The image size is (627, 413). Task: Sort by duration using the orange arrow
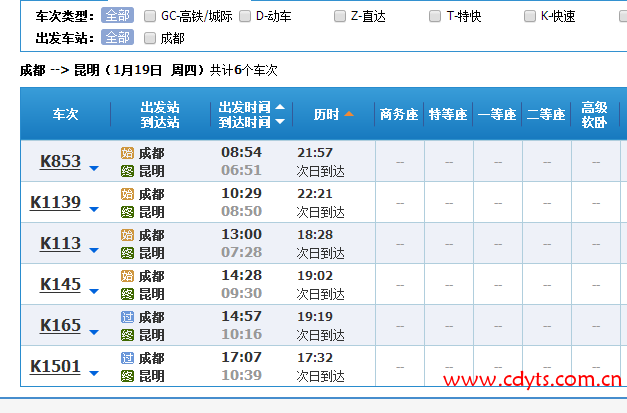point(349,114)
